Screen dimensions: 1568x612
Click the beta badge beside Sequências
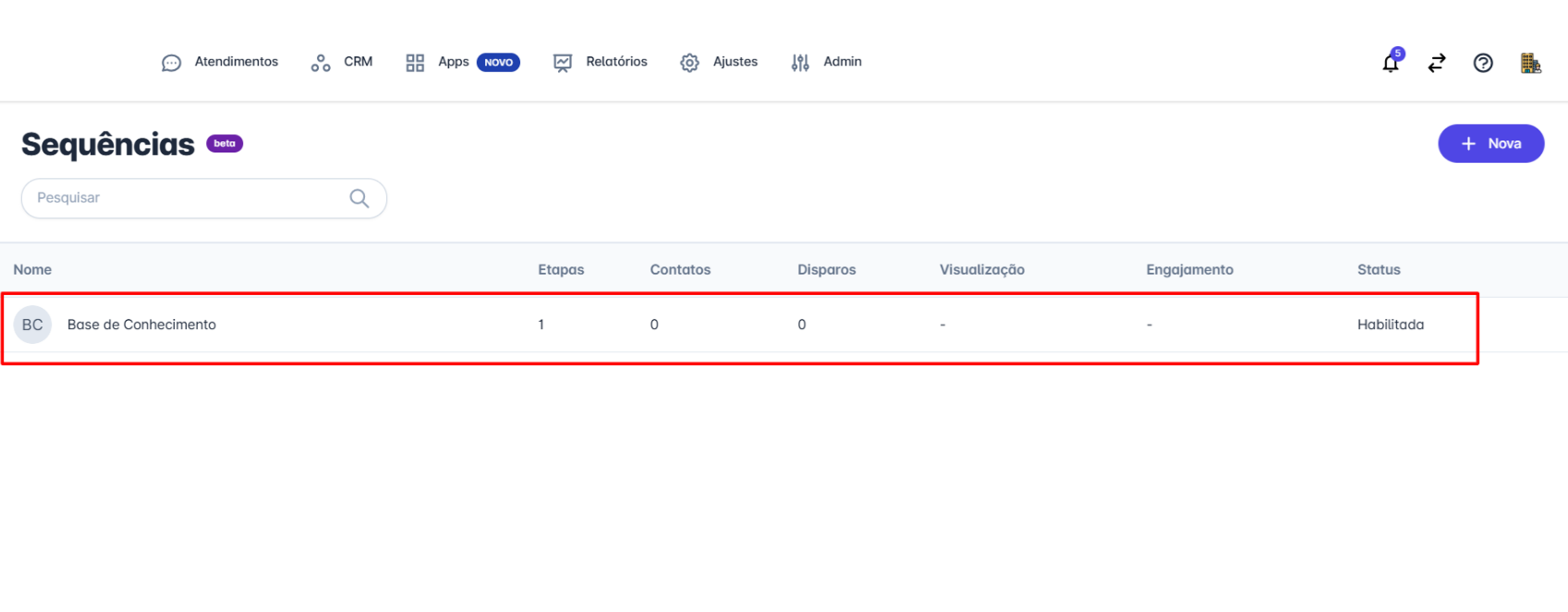pos(225,144)
